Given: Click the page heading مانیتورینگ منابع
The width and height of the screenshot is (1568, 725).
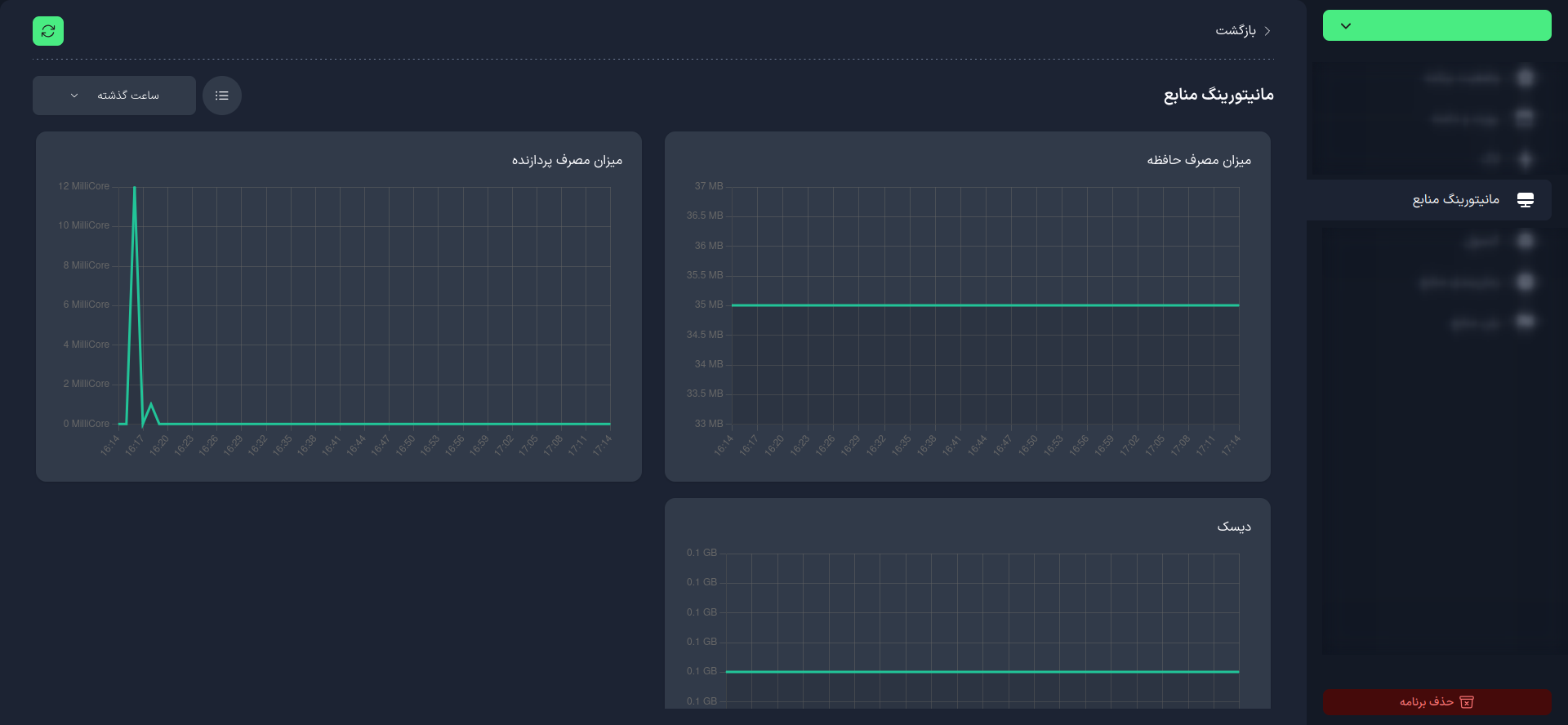Looking at the screenshot, I should tap(1218, 95).
